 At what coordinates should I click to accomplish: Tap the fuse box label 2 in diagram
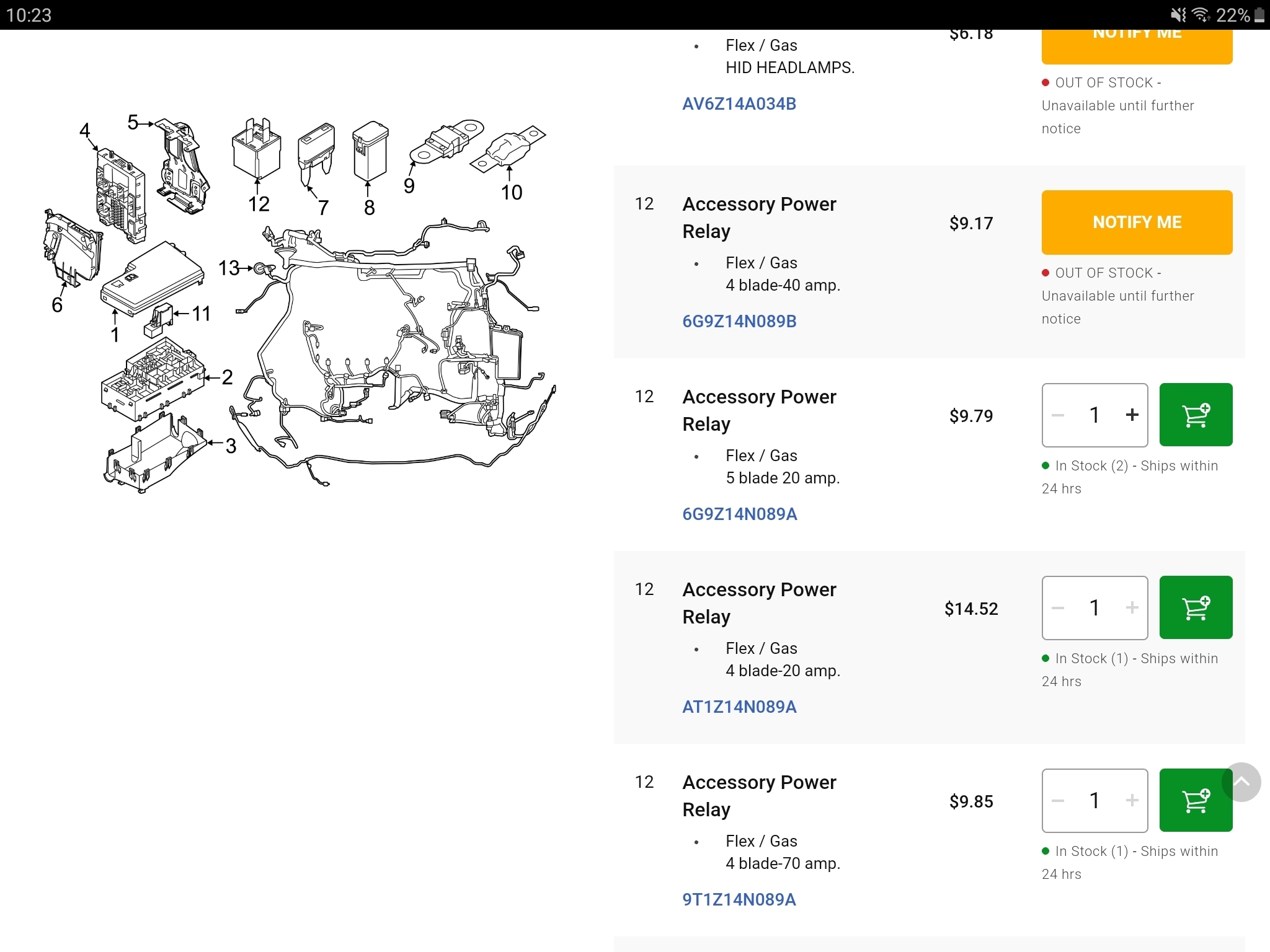pos(228,377)
